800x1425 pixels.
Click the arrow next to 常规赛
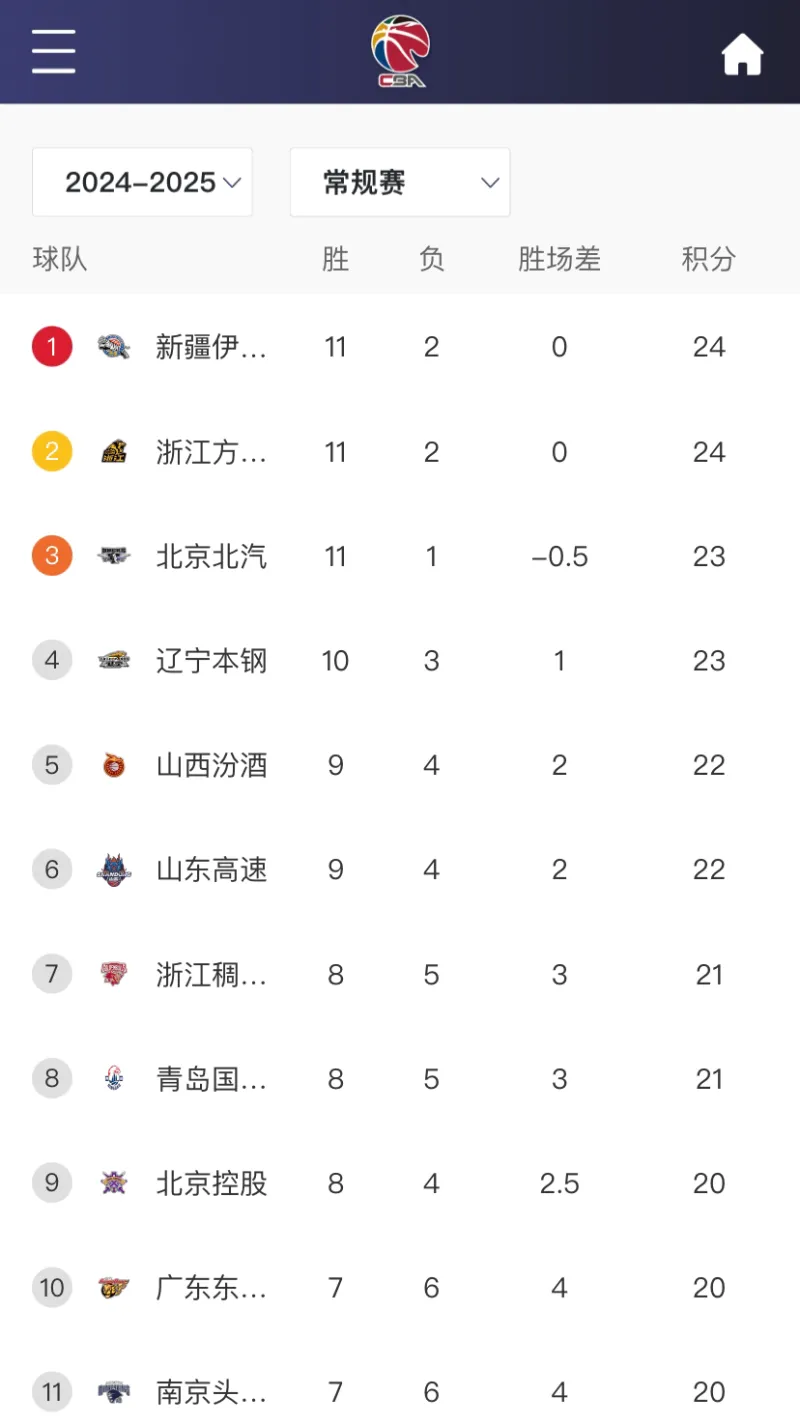pyautogui.click(x=490, y=182)
